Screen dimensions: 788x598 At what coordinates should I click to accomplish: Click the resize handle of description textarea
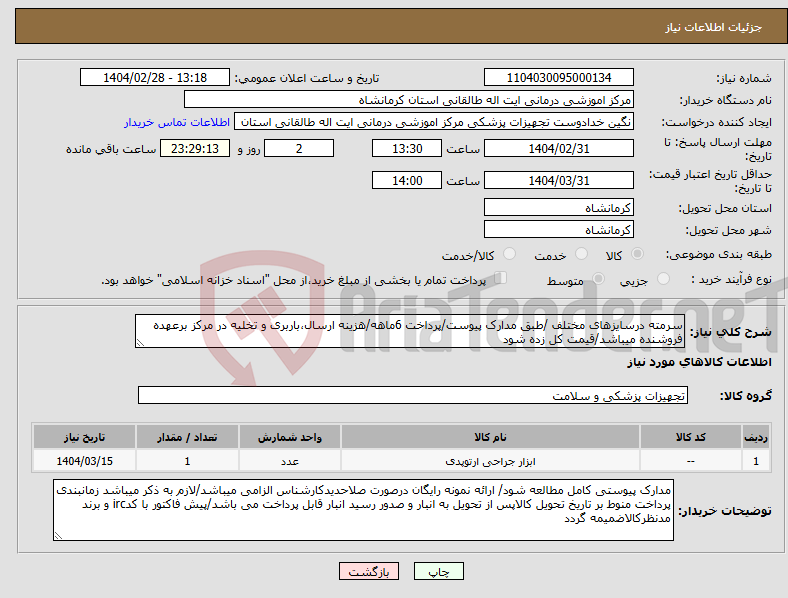click(x=140, y=343)
